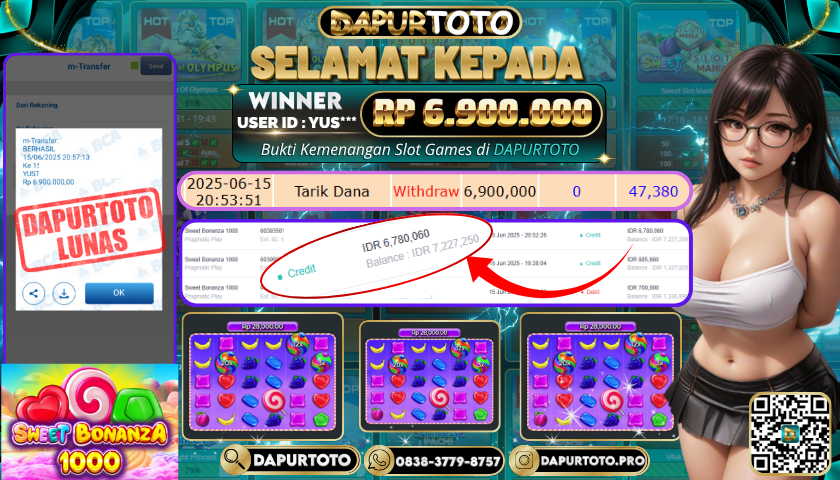Click the 0838-3779-8757 phone number
The width and height of the screenshot is (840, 480).
tap(447, 461)
